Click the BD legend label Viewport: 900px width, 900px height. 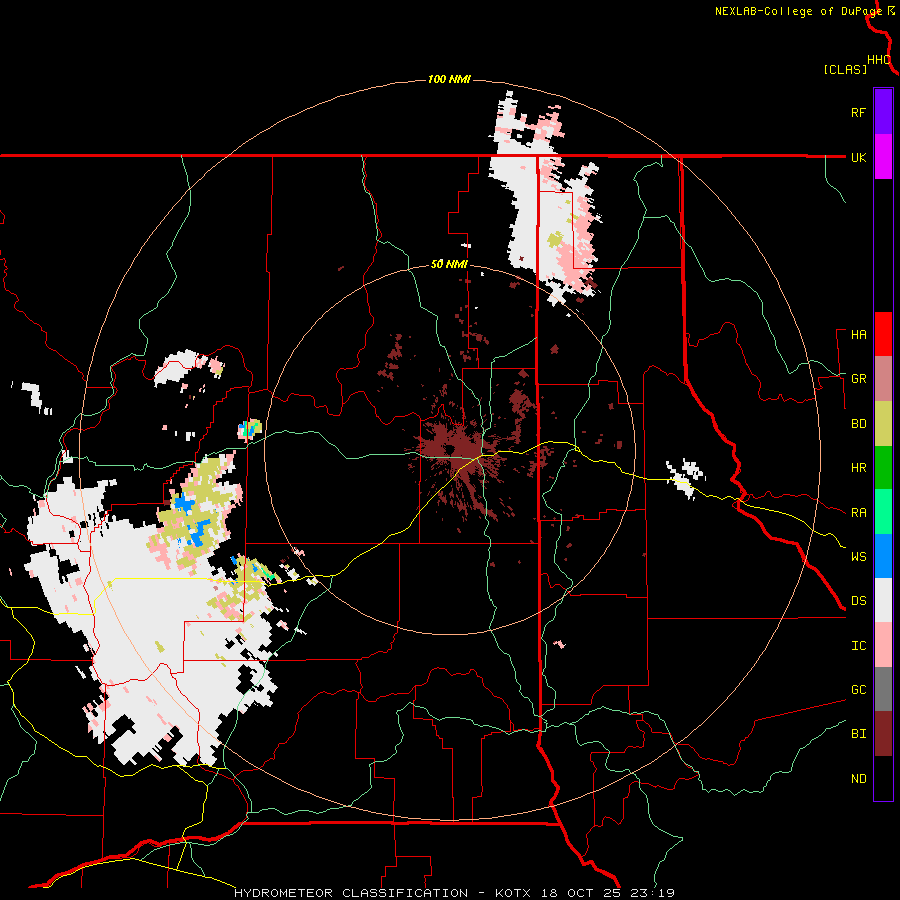click(858, 424)
